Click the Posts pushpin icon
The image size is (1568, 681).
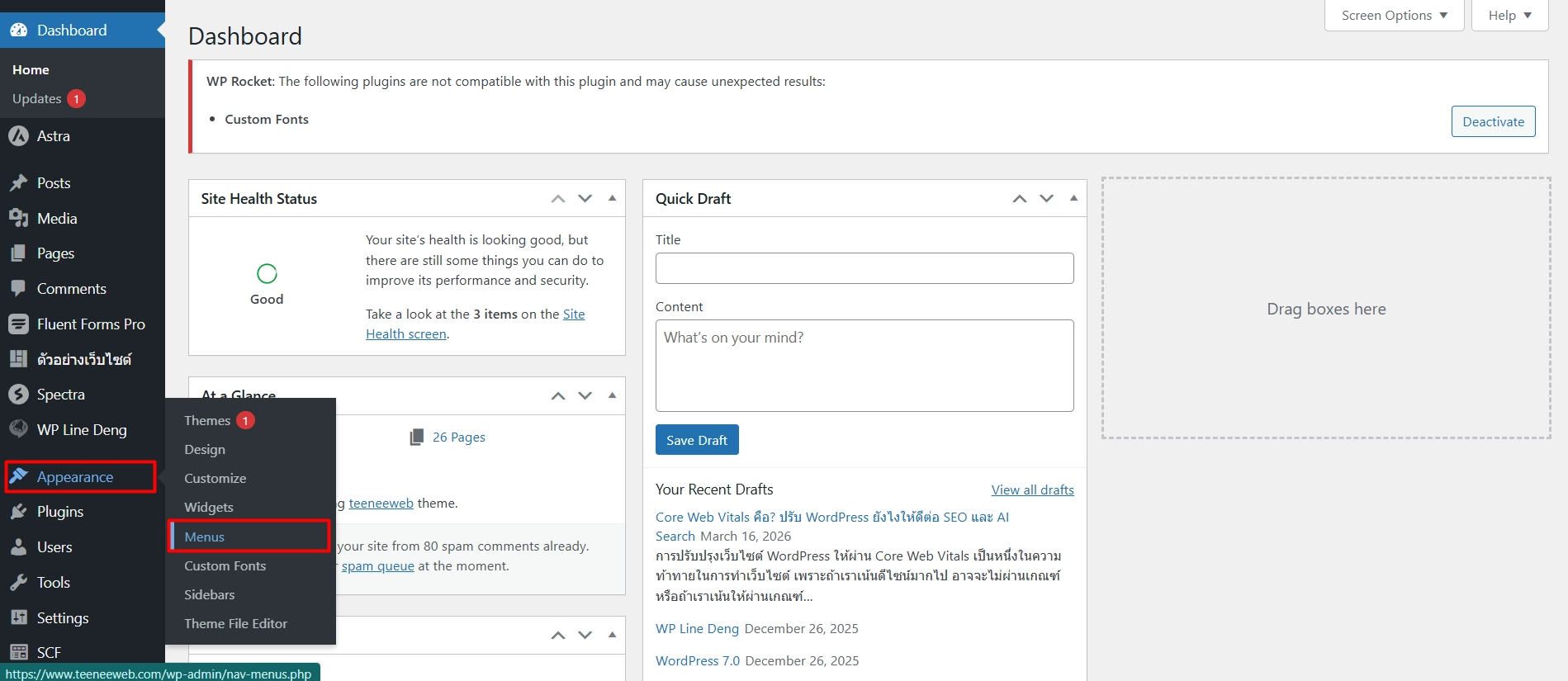[18, 183]
